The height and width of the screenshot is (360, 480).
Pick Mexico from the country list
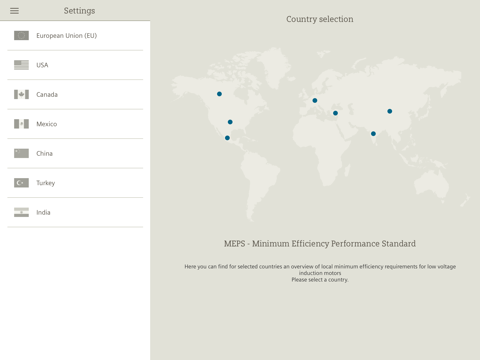(75, 124)
